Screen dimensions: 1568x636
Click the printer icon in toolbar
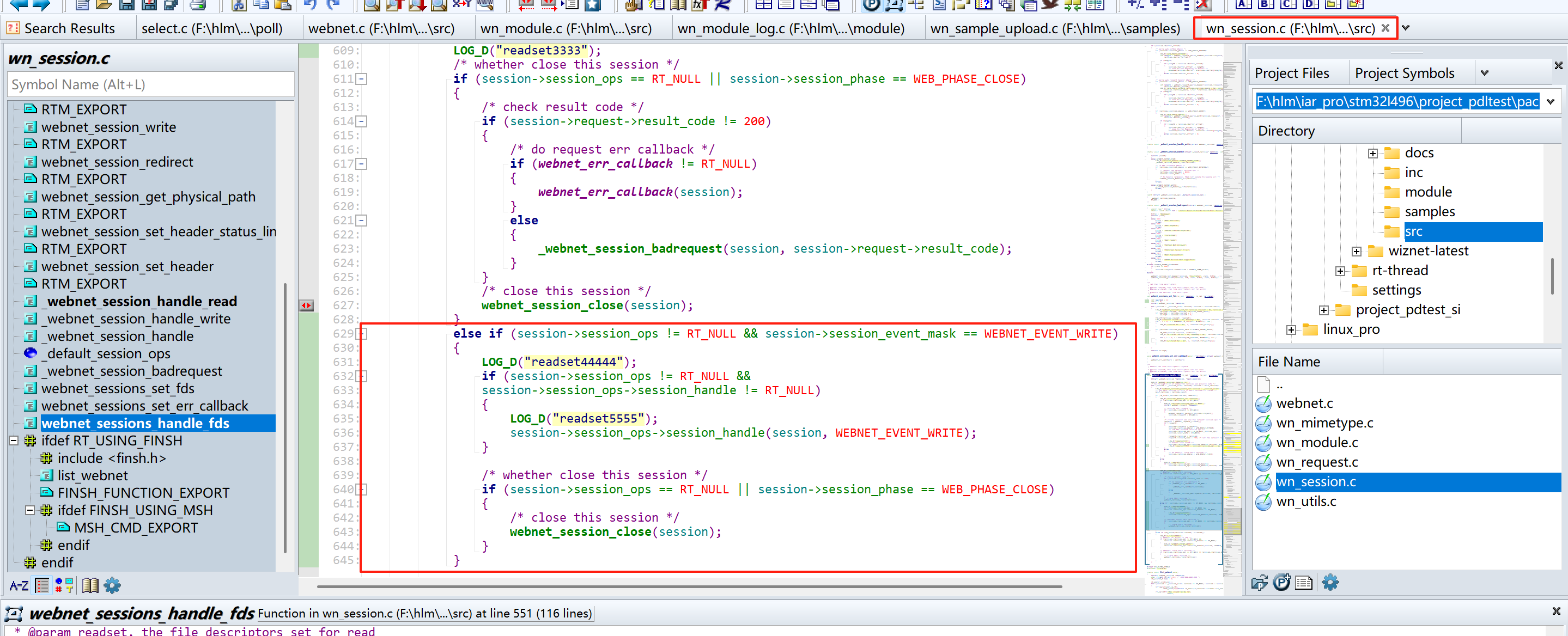(197, 5)
